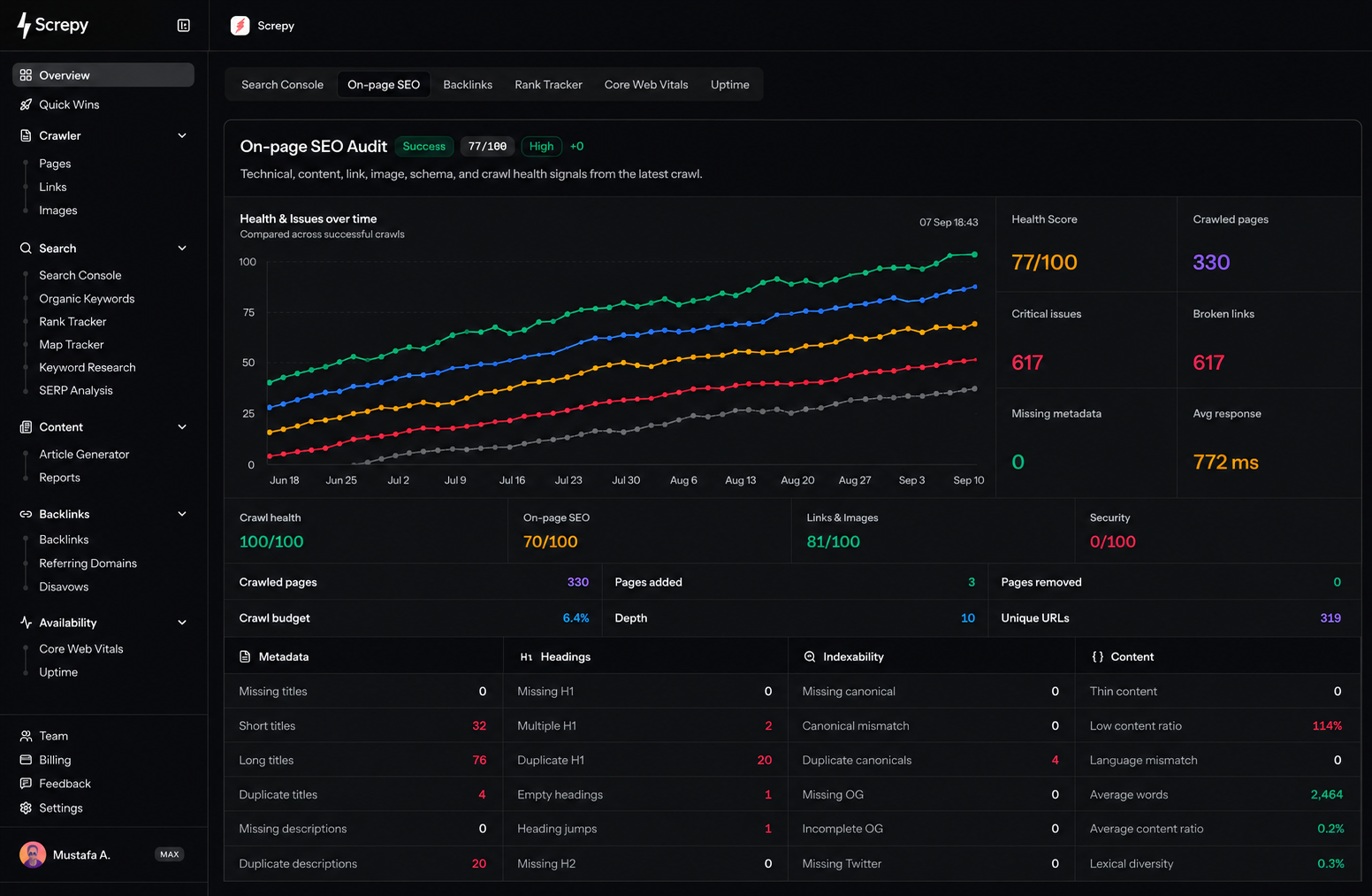Open Map Tracker in sidebar
Screen dimensions: 1372x896
tap(72, 345)
